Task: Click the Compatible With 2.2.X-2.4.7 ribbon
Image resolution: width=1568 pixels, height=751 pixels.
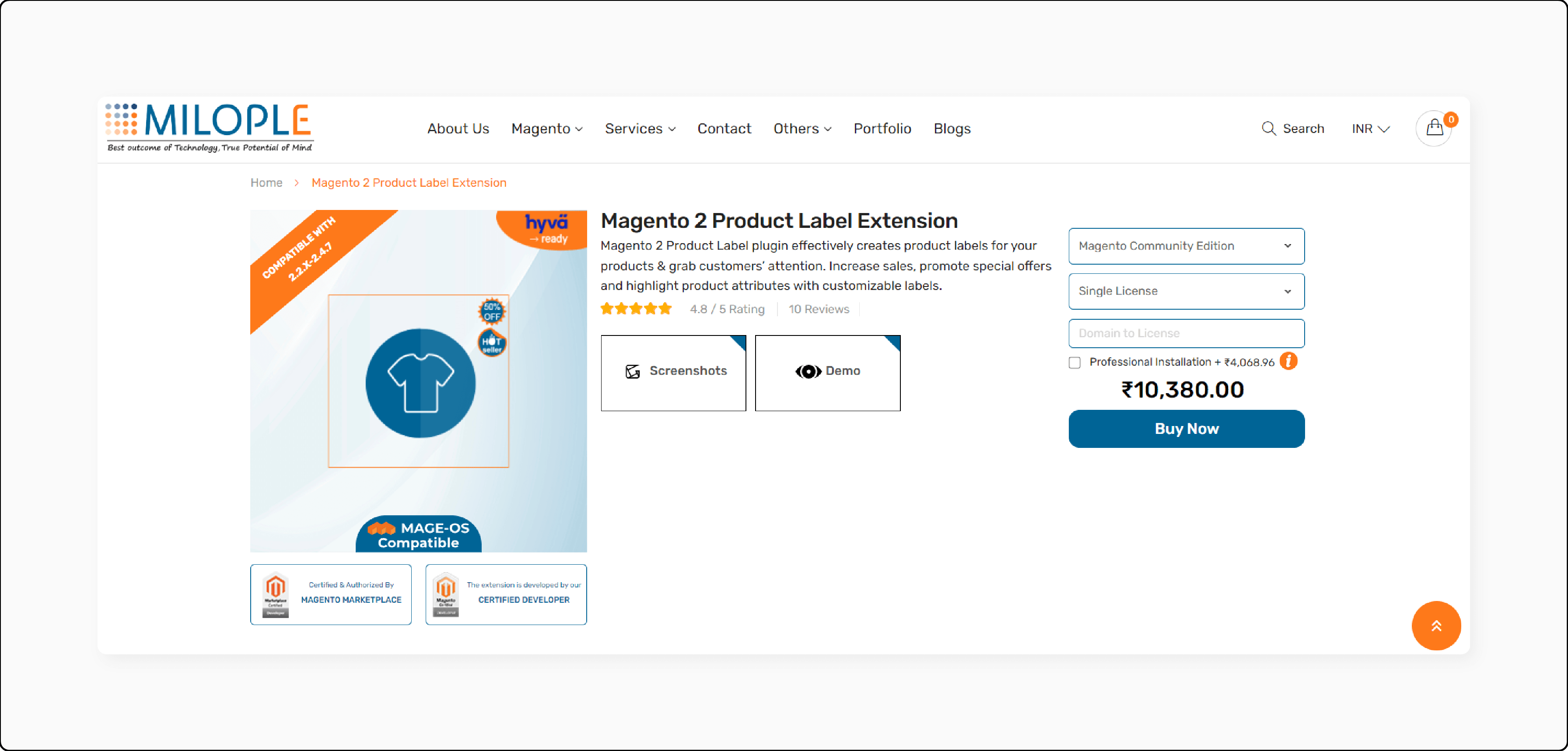Action: [x=302, y=251]
